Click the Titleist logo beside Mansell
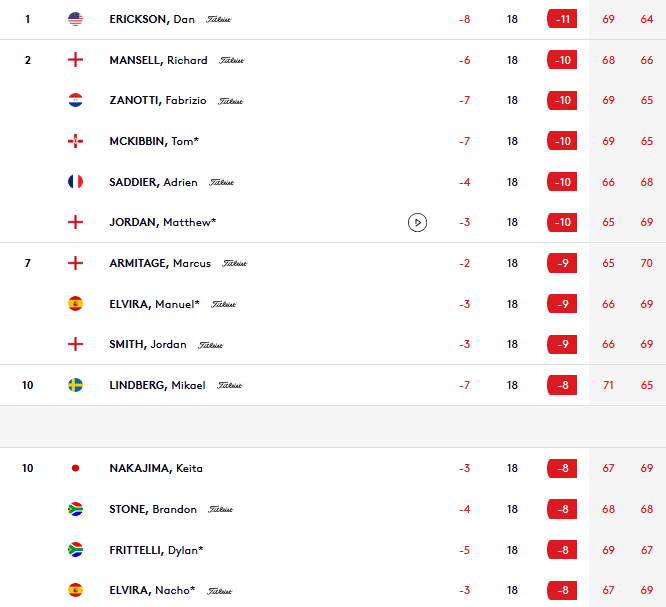The image size is (666, 607). (231, 60)
